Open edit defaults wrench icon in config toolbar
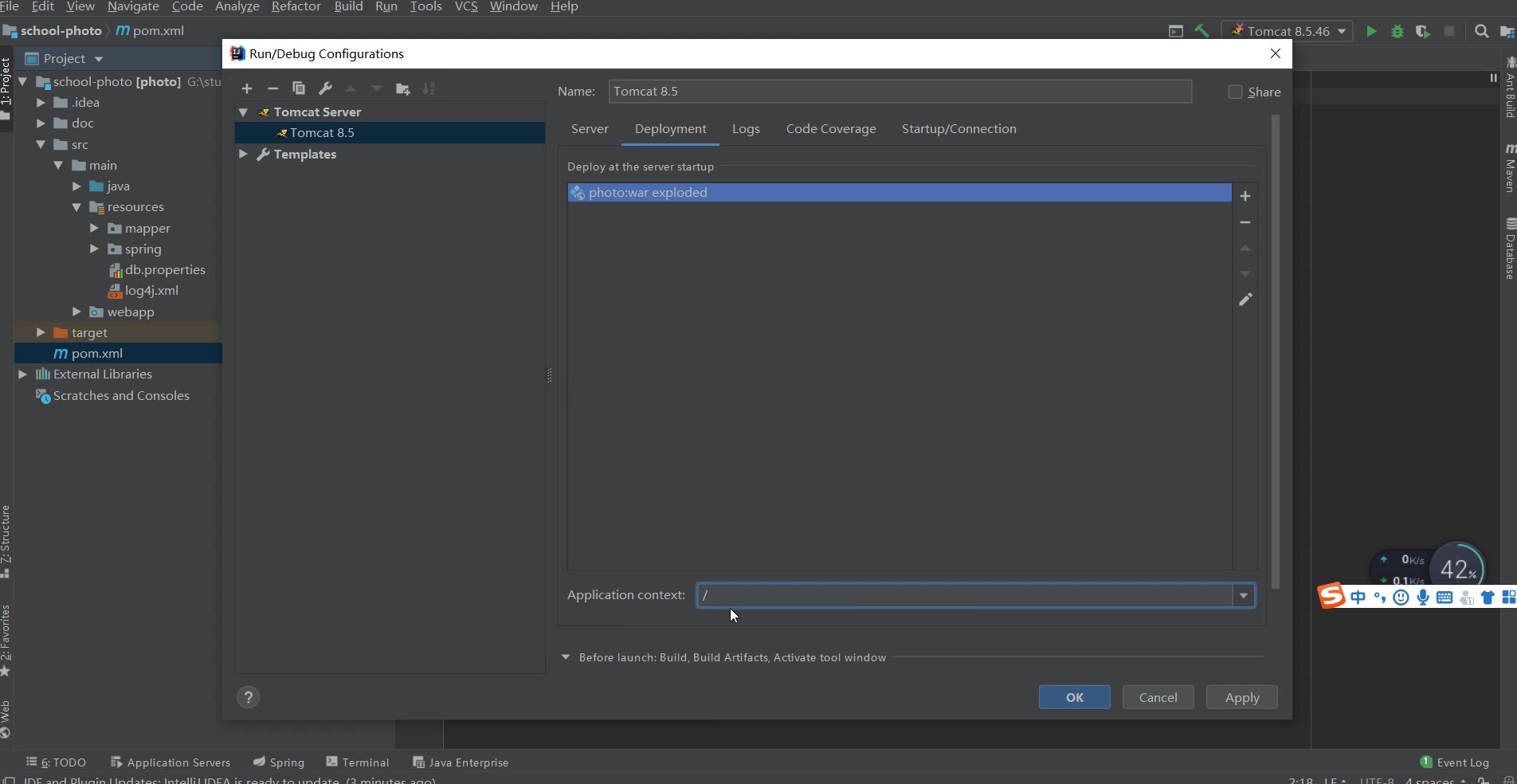Viewport: 1517px width, 784px height. click(x=325, y=88)
